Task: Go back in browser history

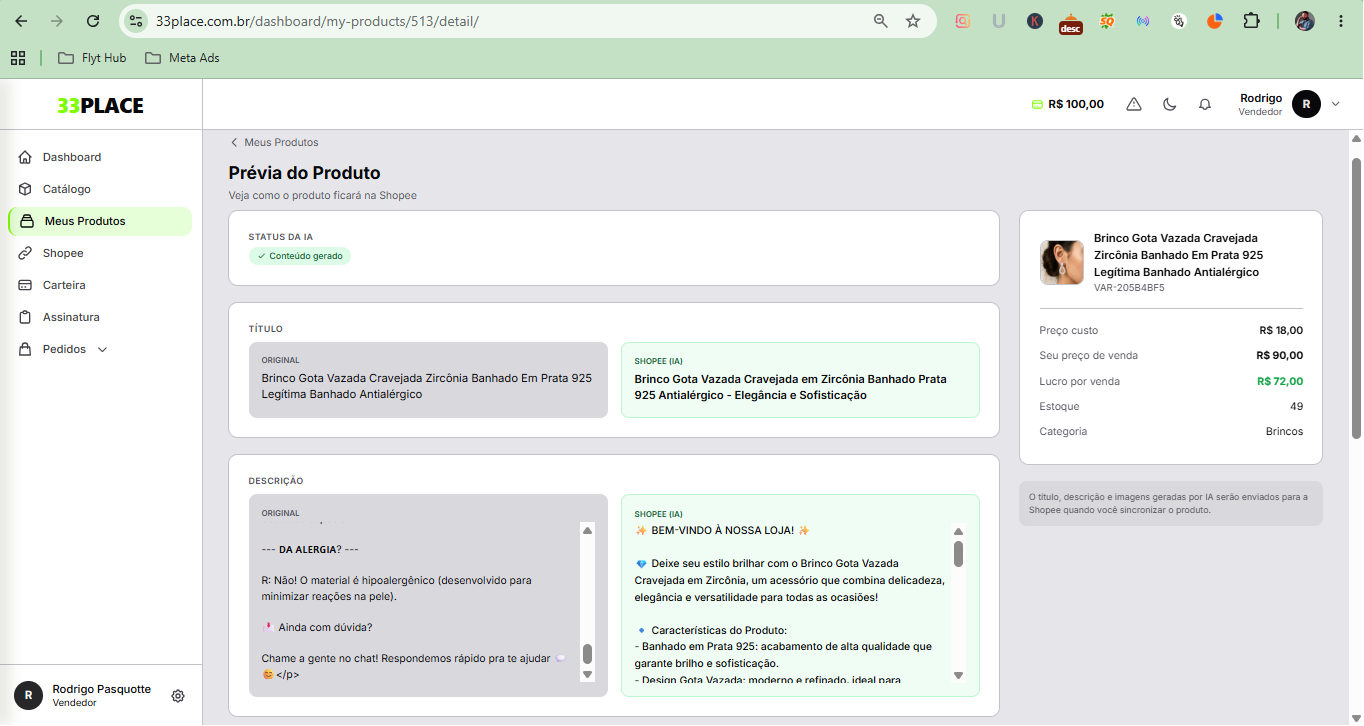Action: [21, 21]
